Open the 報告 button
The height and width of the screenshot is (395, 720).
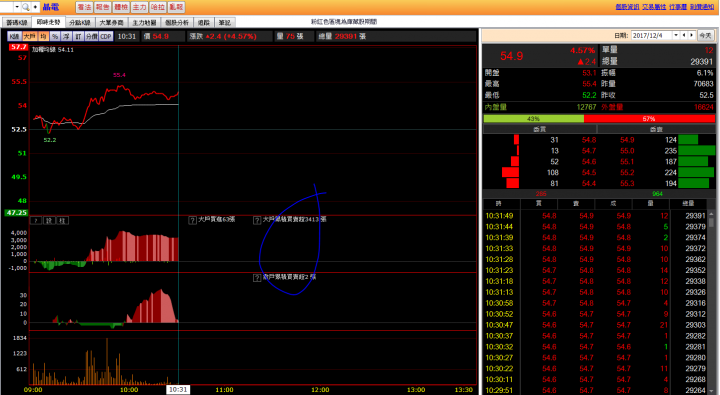102,7
